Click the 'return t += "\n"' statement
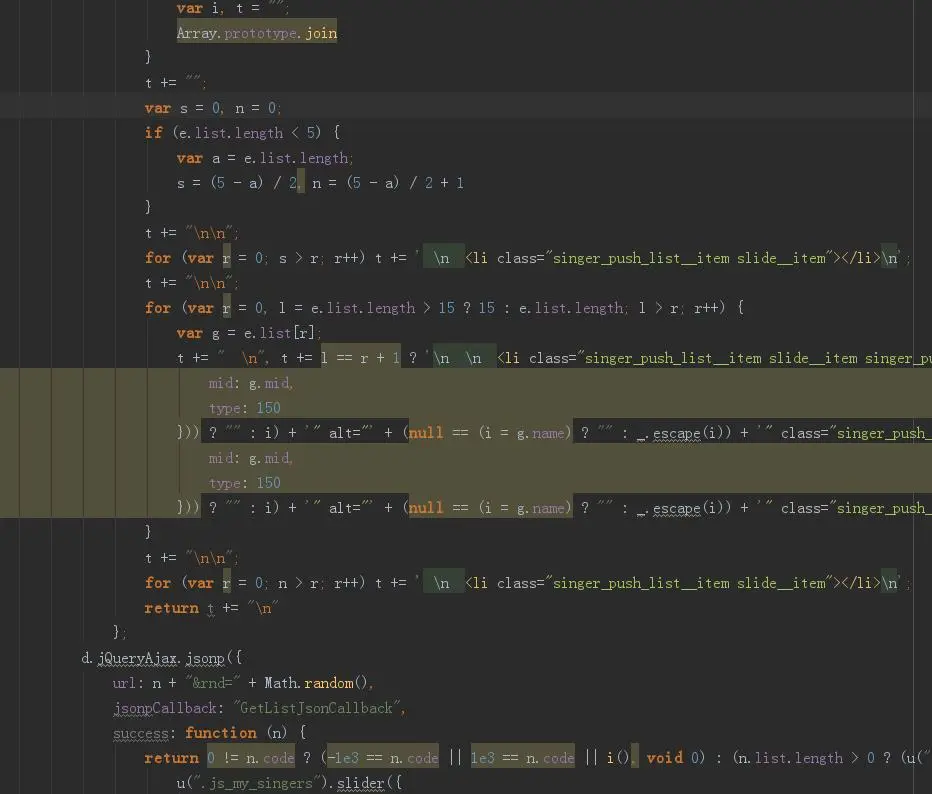Screen dimensions: 932x794 [210, 609]
